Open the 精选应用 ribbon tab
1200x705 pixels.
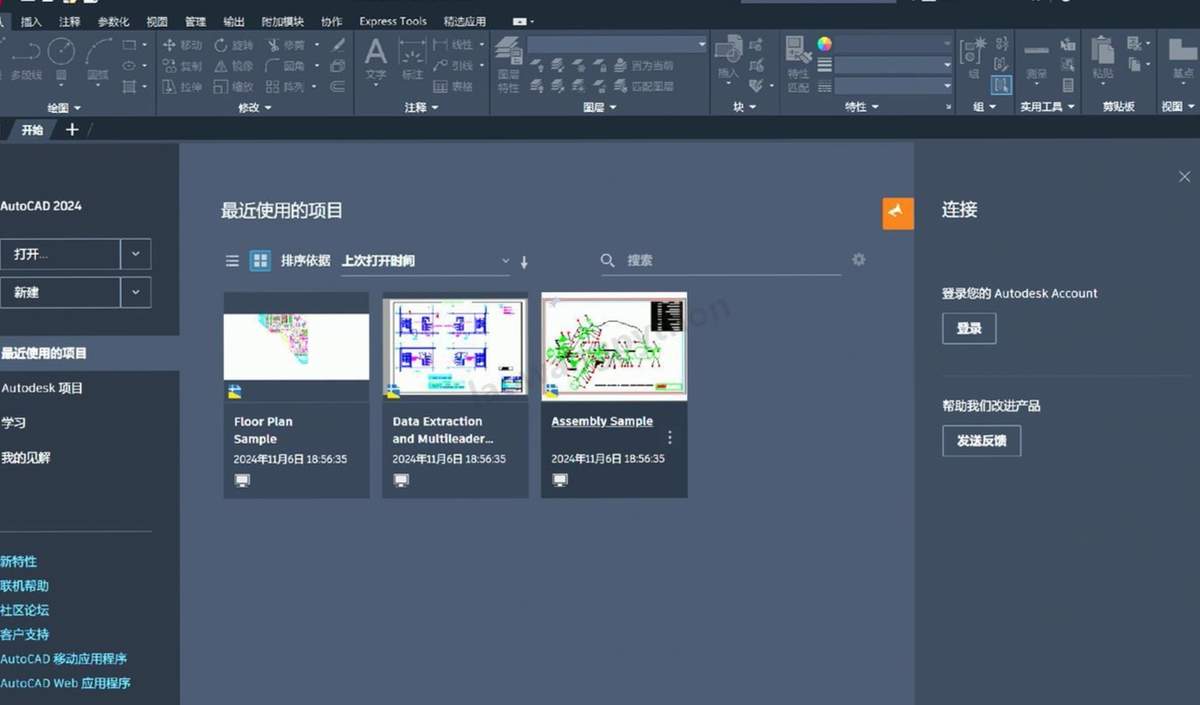(x=465, y=21)
